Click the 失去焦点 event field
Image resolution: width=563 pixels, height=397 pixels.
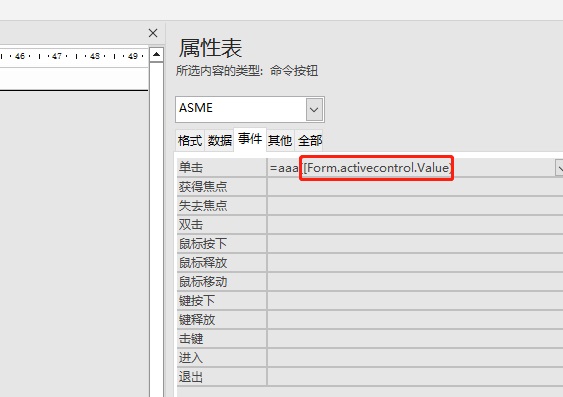point(415,206)
